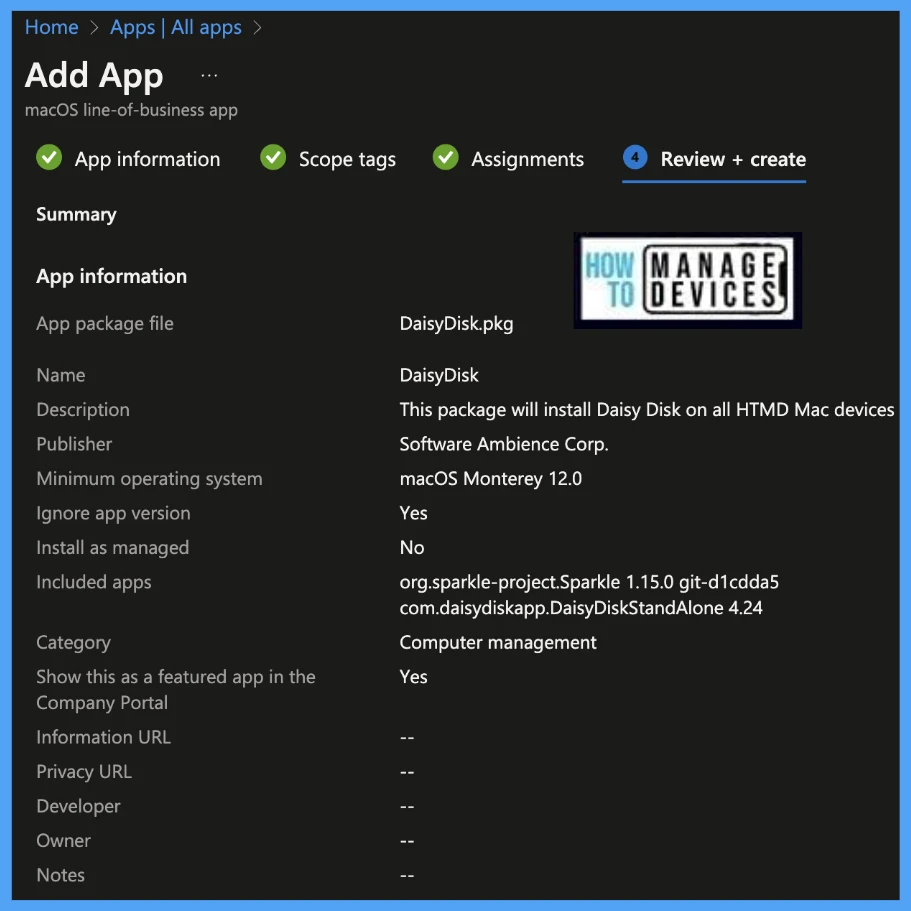Click the macOS Monterey 12.0 value
This screenshot has width=911, height=911.
click(490, 479)
